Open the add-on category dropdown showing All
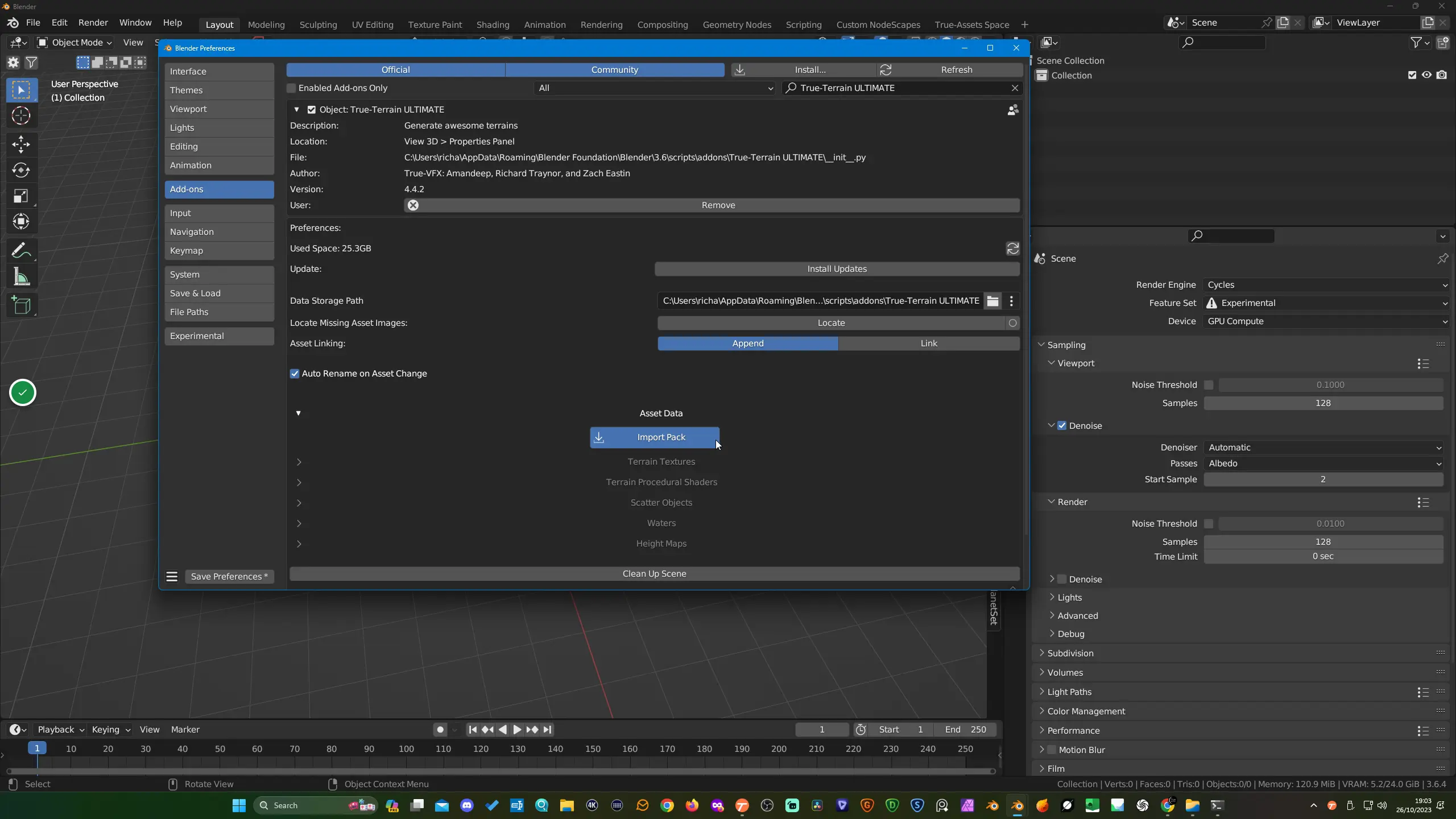This screenshot has height=819, width=1456. pos(655,88)
